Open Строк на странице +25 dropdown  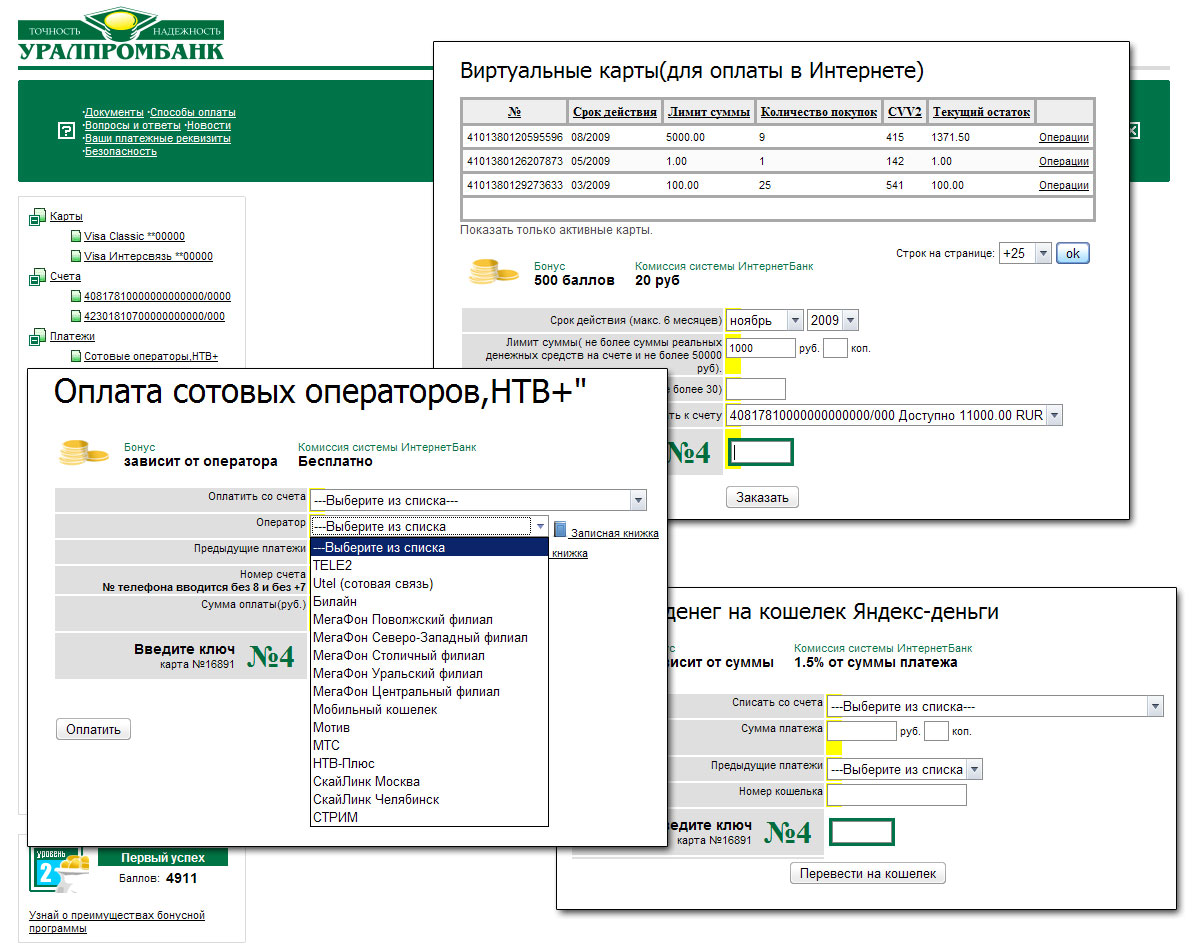click(x=1043, y=253)
